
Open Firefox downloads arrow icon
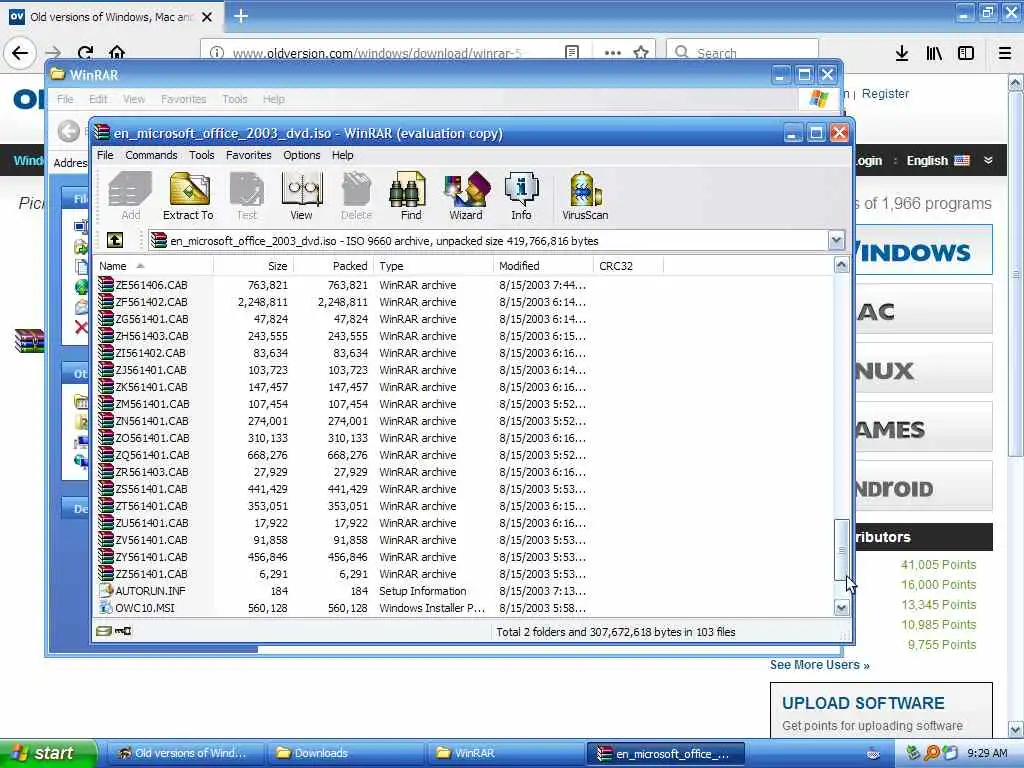902,53
